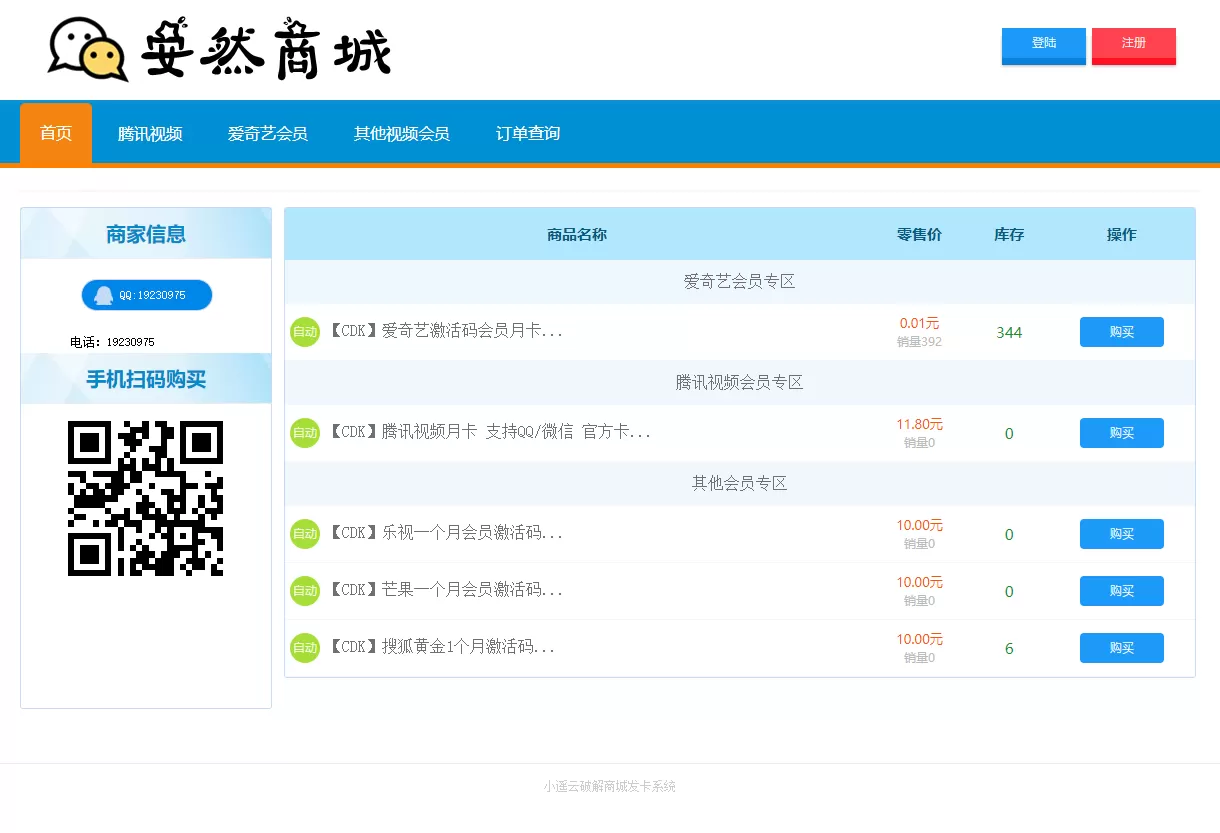Click the 商家信息 panel heading

click(x=146, y=235)
